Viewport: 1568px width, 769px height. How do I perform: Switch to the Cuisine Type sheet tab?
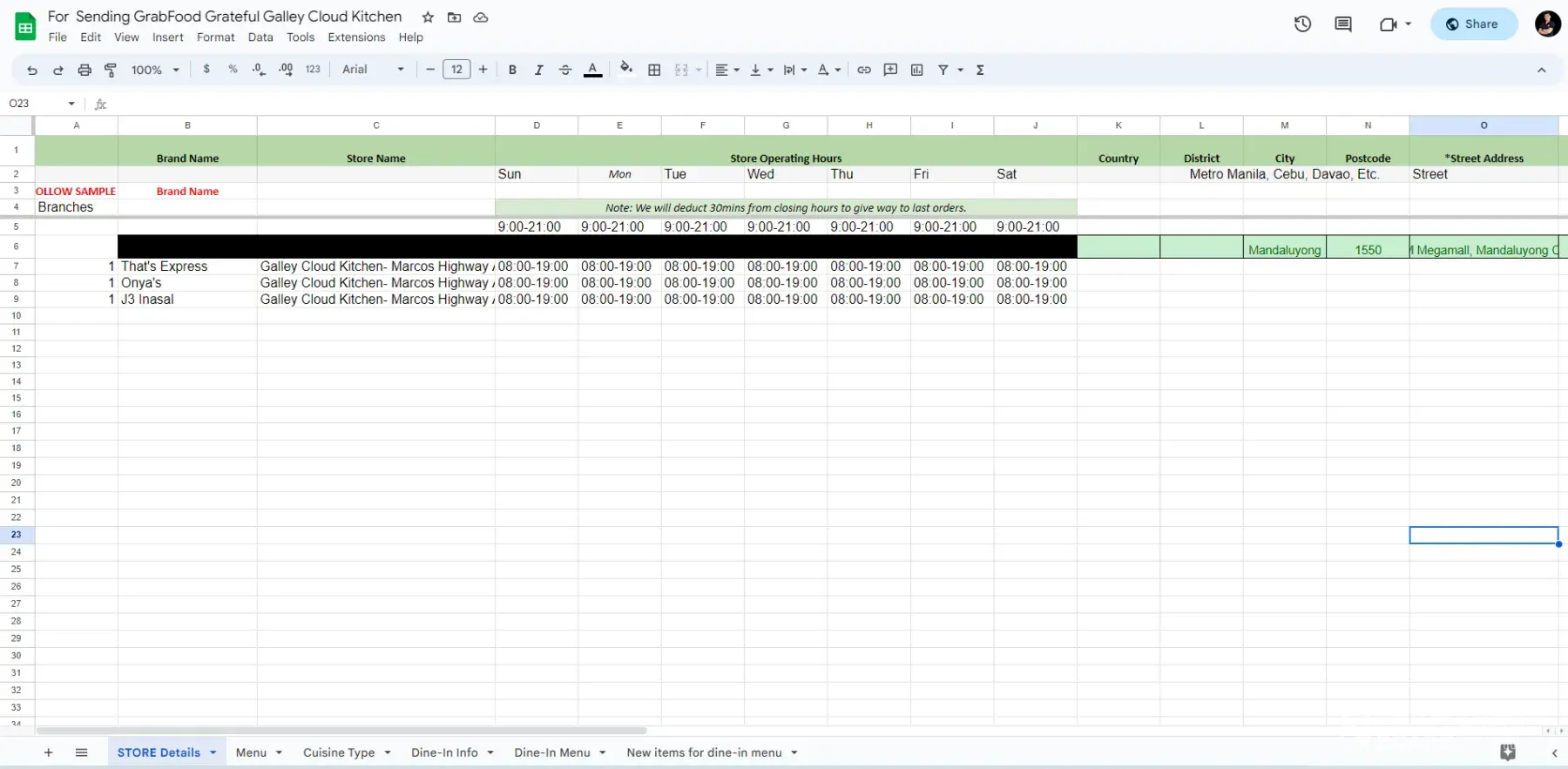(339, 752)
